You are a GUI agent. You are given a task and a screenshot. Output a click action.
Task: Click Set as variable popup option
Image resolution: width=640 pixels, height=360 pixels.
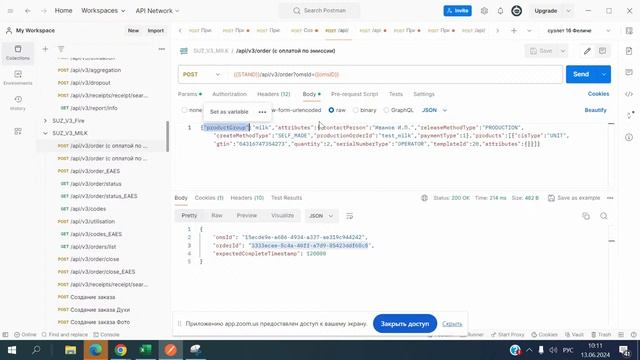[229, 112]
